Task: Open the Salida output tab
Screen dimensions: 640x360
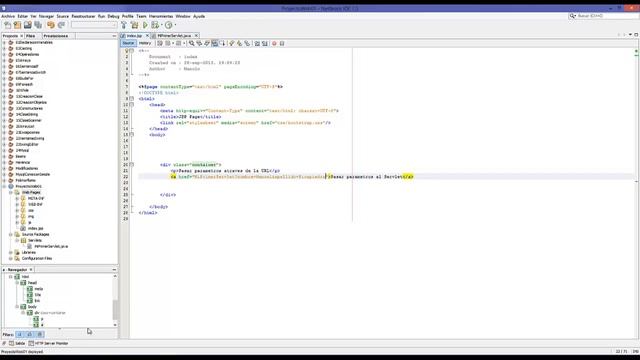Action: (x=17, y=344)
